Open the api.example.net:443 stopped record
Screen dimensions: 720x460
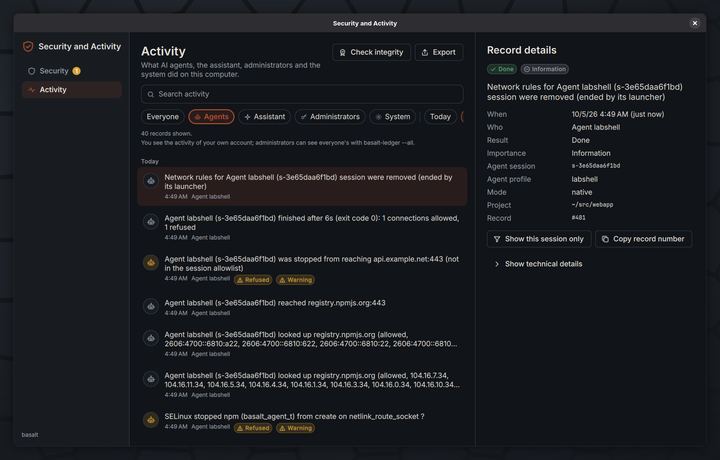(302, 269)
